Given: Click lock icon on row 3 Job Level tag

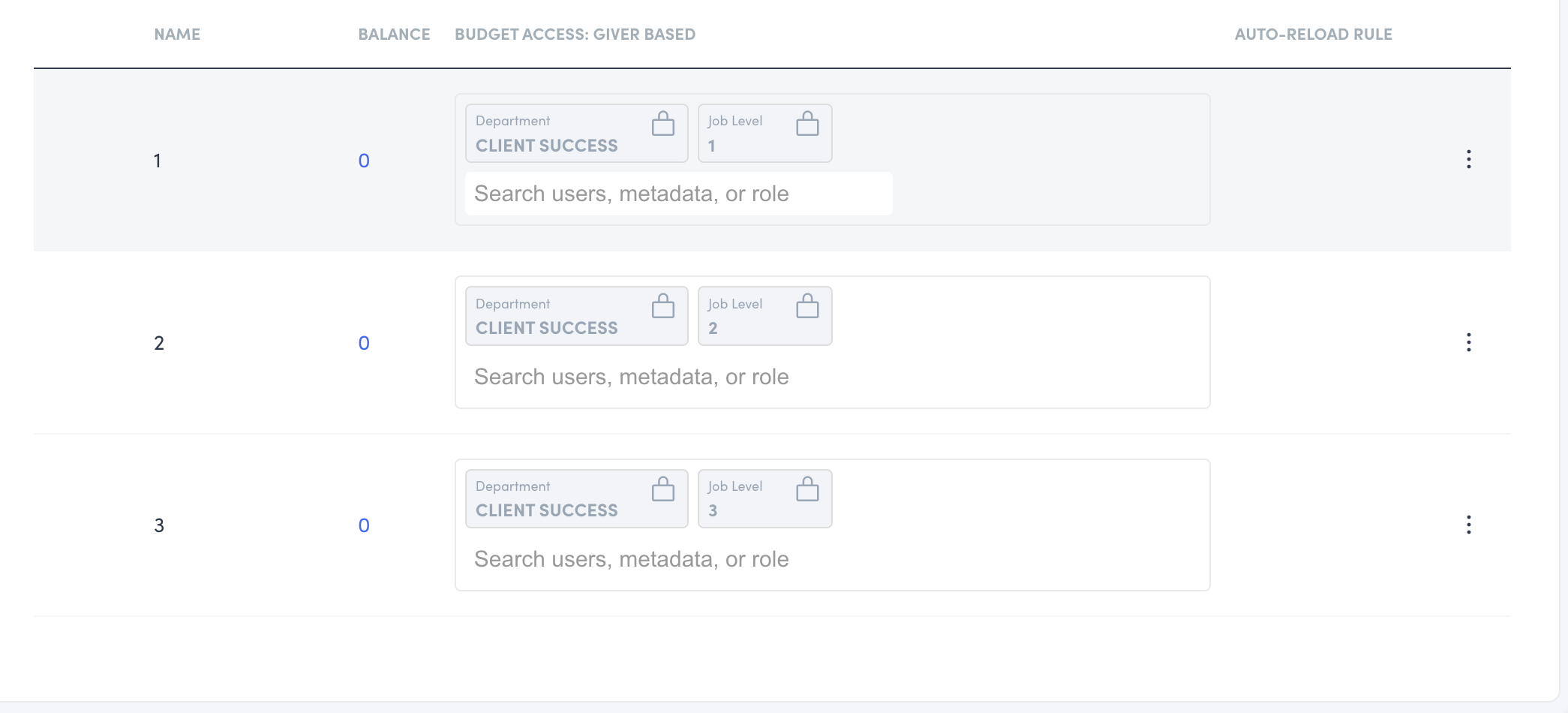Looking at the screenshot, I should (807, 489).
